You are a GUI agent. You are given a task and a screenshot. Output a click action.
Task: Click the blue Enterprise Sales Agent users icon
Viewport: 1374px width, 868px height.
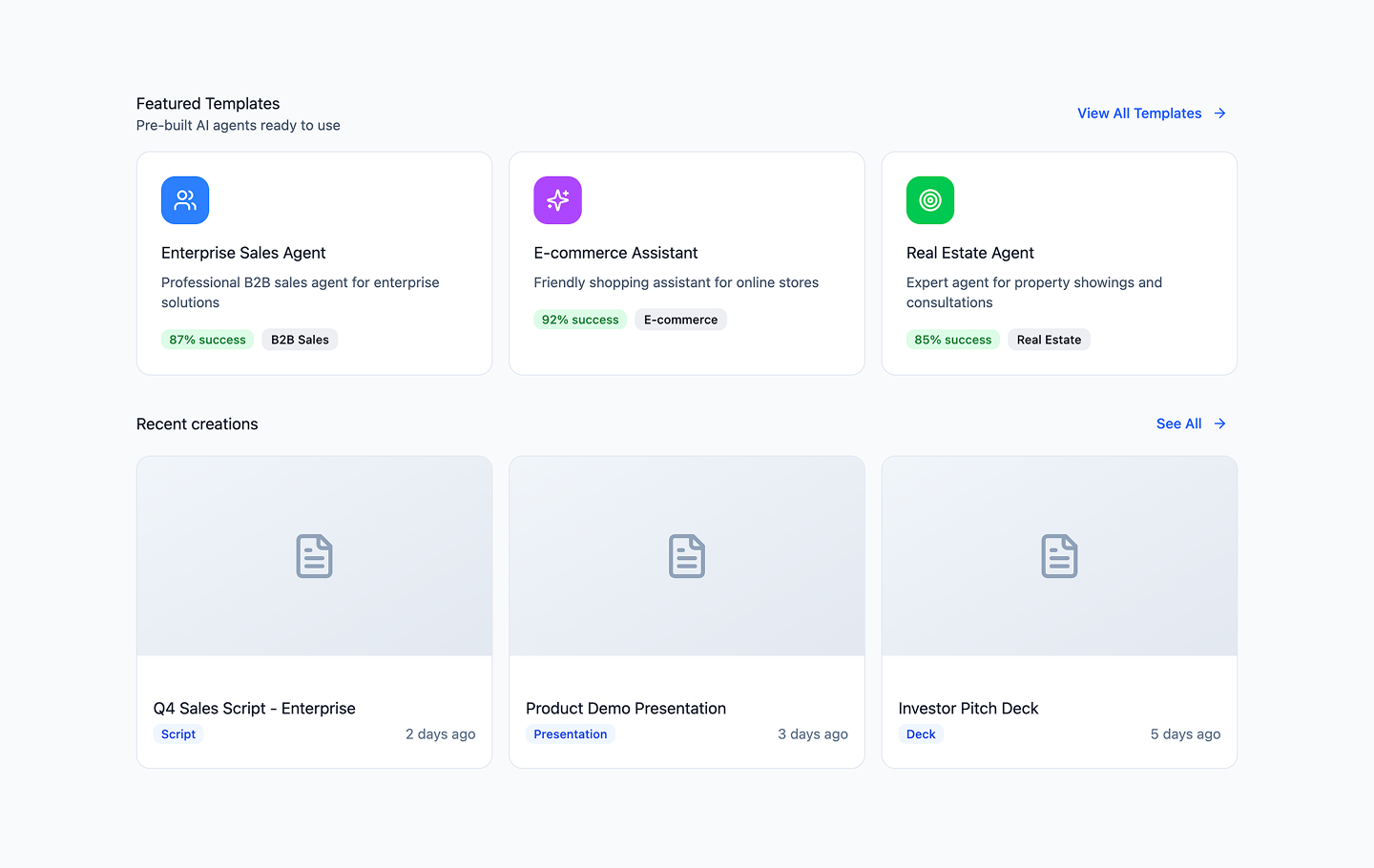(x=185, y=200)
